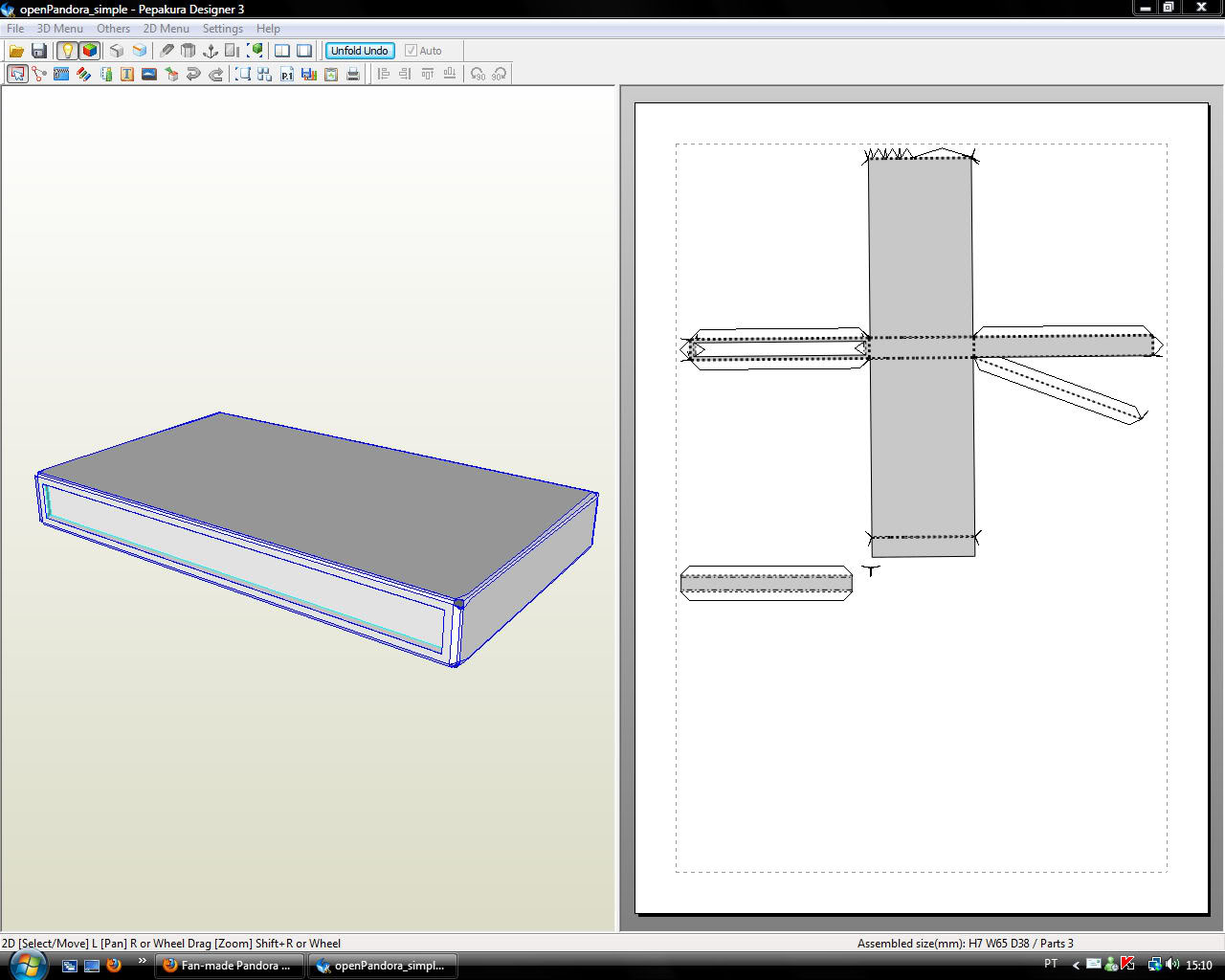This screenshot has height=980, width=1225.
Task: Save the project with the floppy disk icon
Action: [39, 51]
